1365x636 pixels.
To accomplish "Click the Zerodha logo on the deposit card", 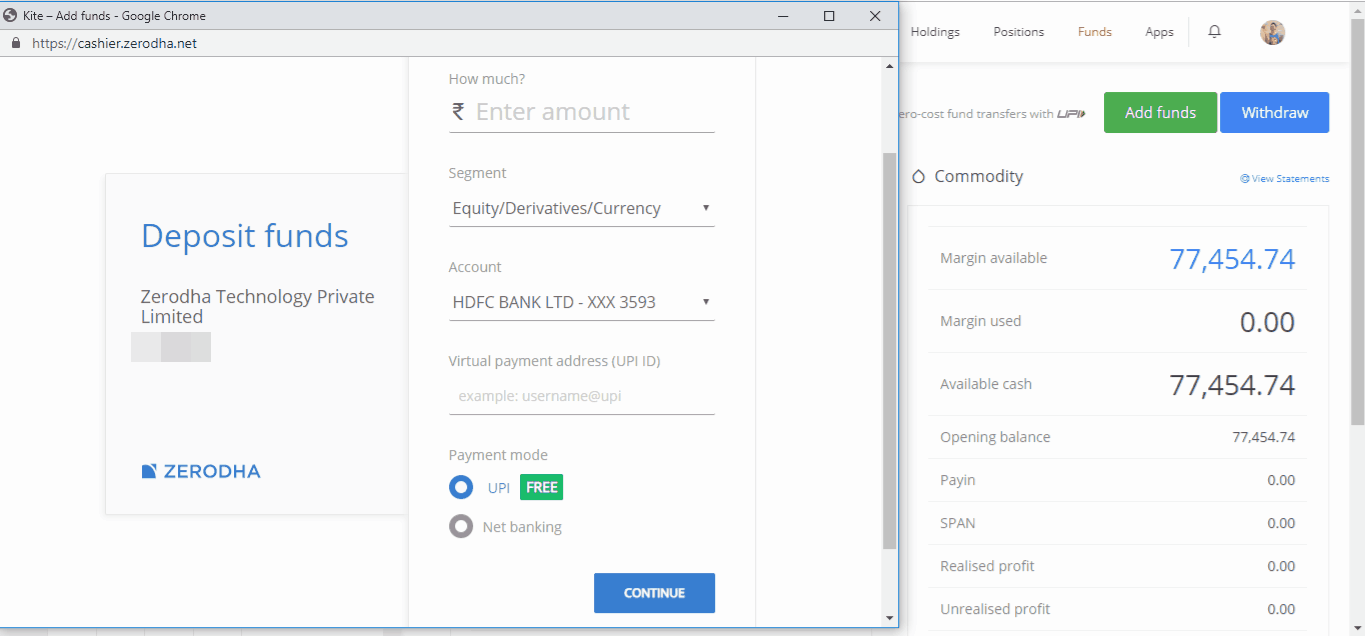I will [x=201, y=471].
